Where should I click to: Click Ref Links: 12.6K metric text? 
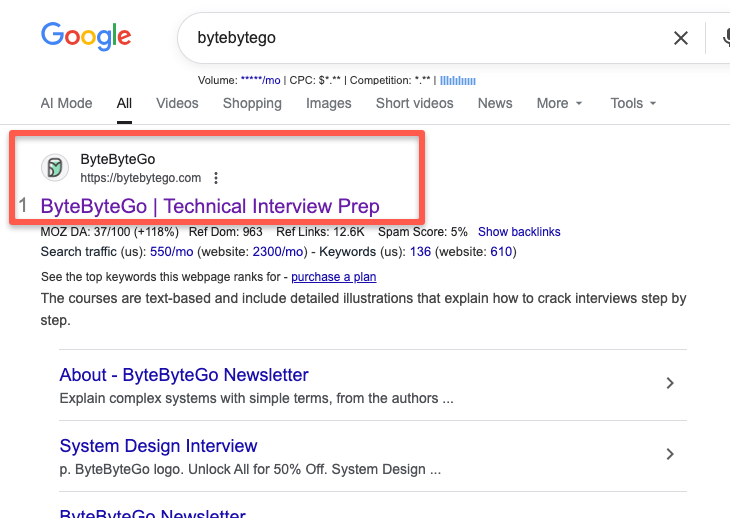320,232
